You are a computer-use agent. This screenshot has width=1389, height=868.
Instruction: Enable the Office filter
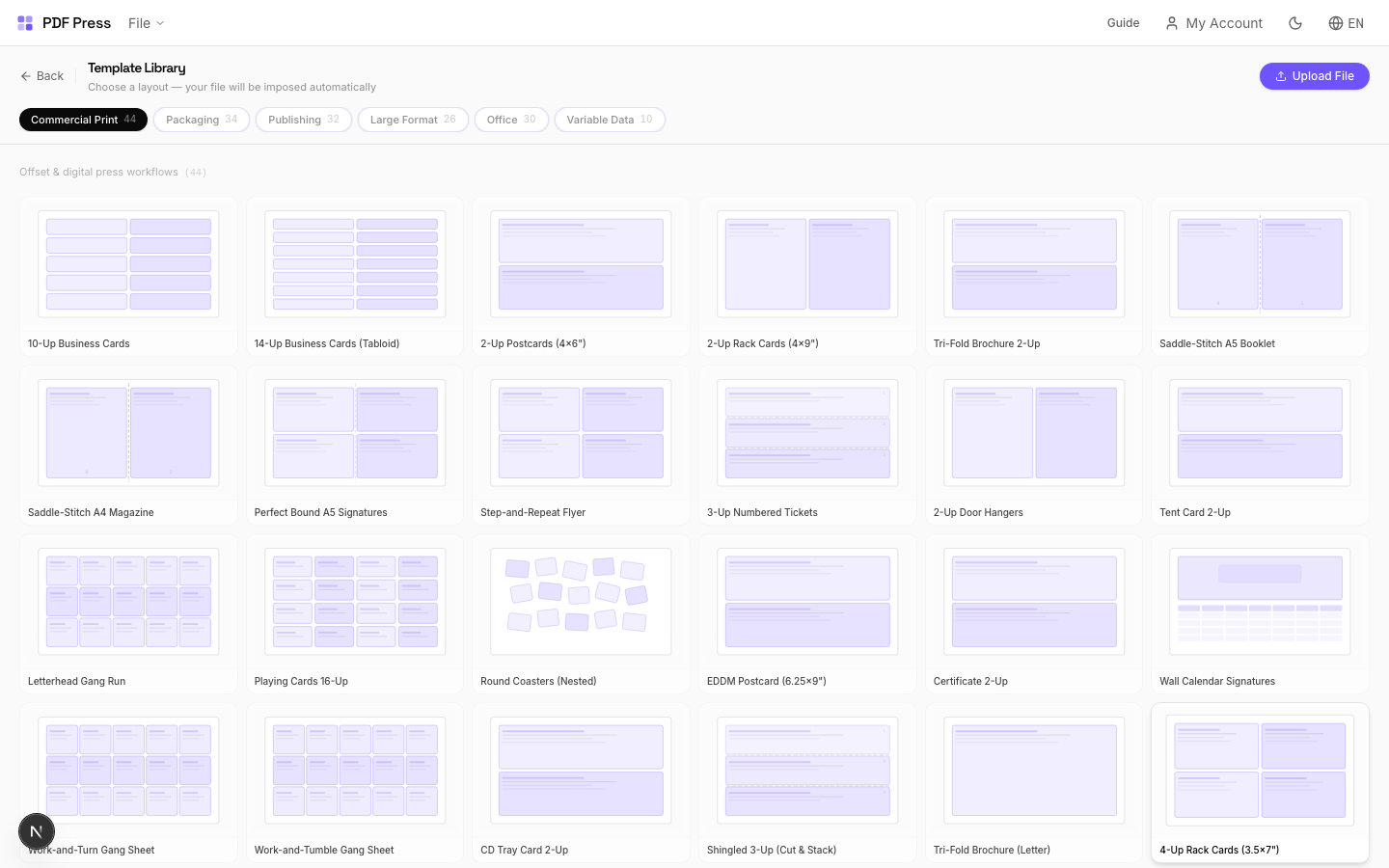coord(511,120)
